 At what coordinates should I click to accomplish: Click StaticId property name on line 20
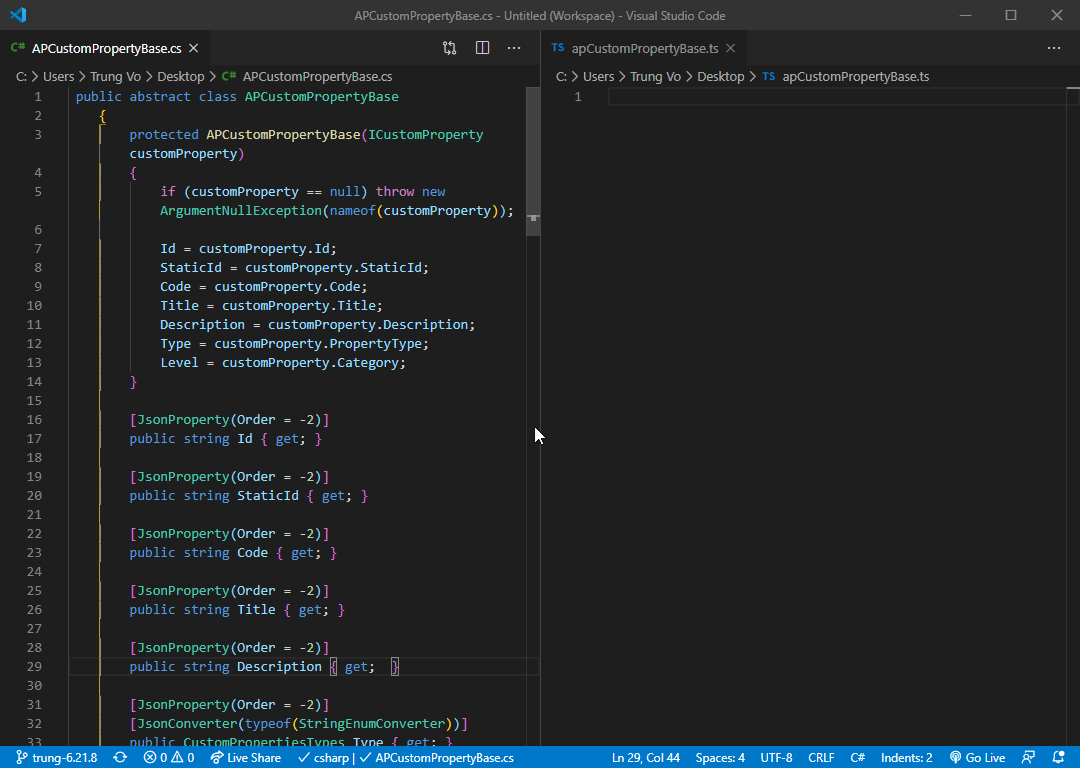(x=268, y=496)
